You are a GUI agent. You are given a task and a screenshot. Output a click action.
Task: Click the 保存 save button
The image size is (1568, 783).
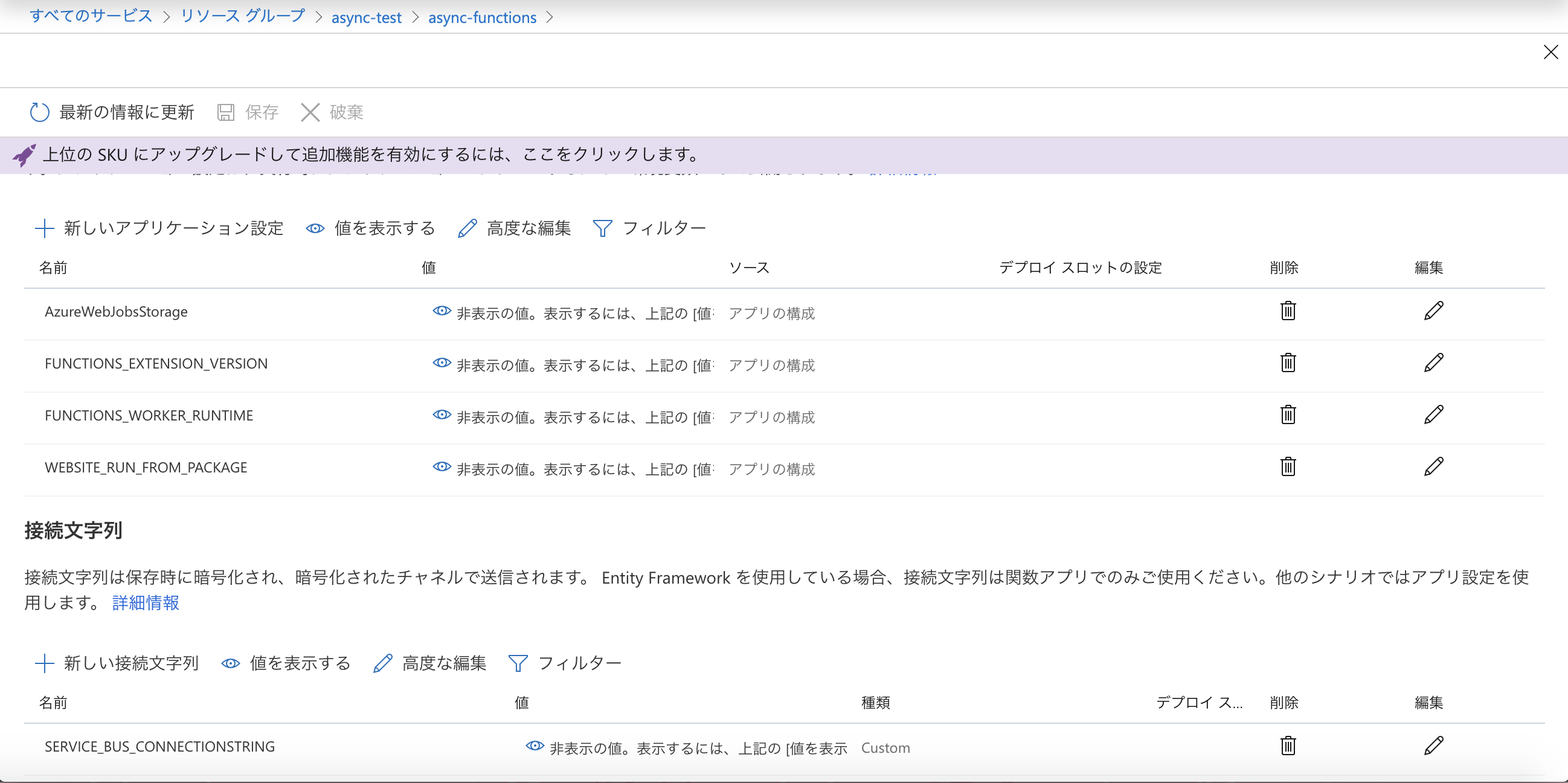pos(248,112)
